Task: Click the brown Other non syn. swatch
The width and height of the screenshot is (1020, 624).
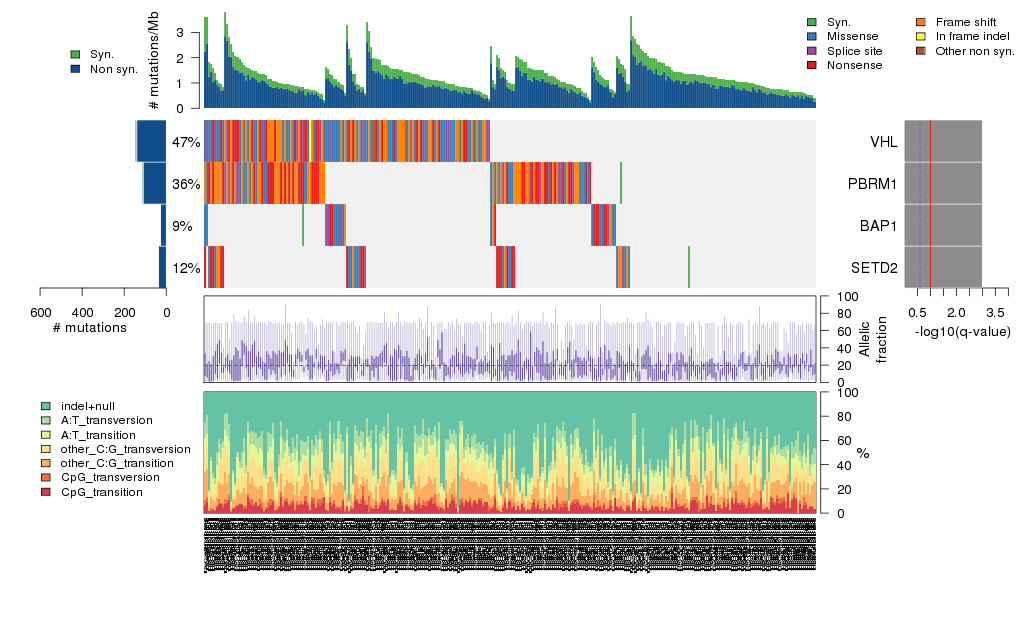Action: point(922,50)
